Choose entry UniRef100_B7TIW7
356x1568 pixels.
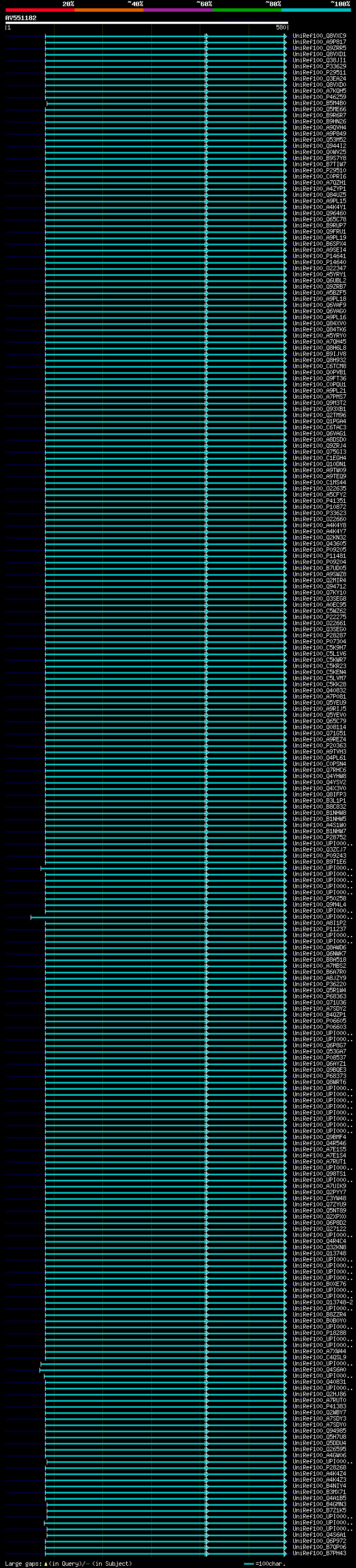tap(319, 164)
